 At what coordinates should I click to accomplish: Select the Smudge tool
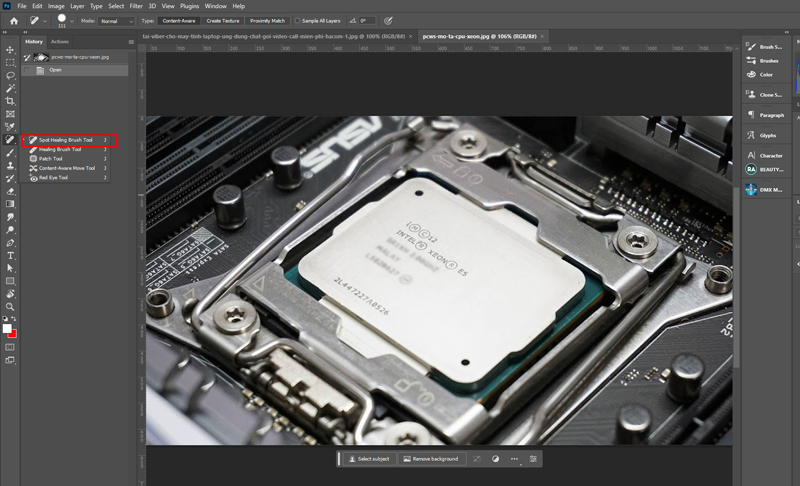coord(10,217)
